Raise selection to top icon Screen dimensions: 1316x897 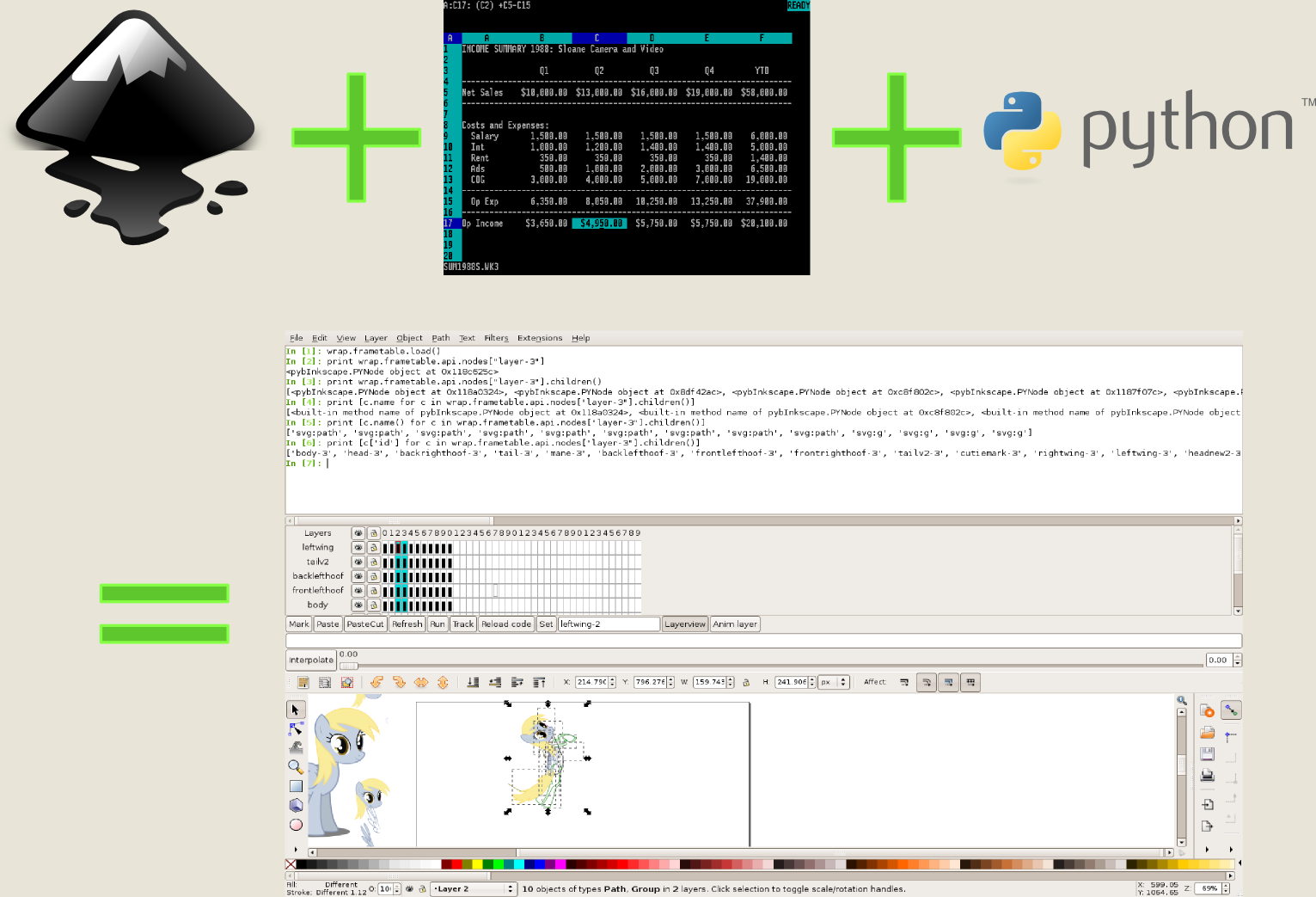click(x=539, y=682)
